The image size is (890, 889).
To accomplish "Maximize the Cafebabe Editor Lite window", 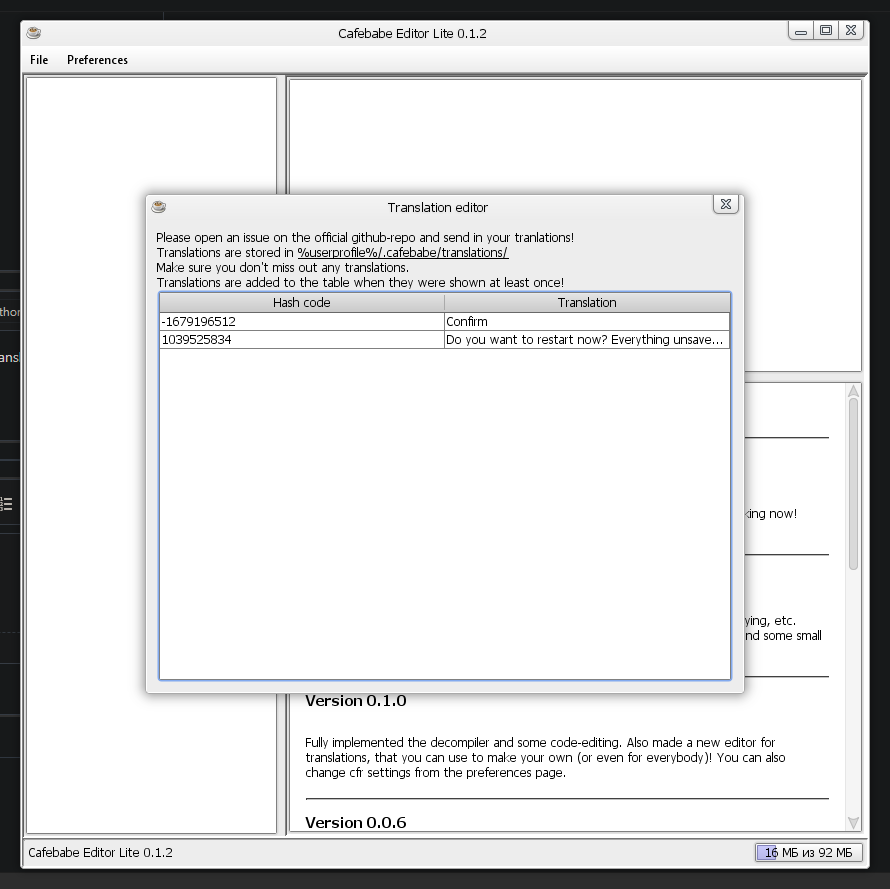I will coord(826,31).
